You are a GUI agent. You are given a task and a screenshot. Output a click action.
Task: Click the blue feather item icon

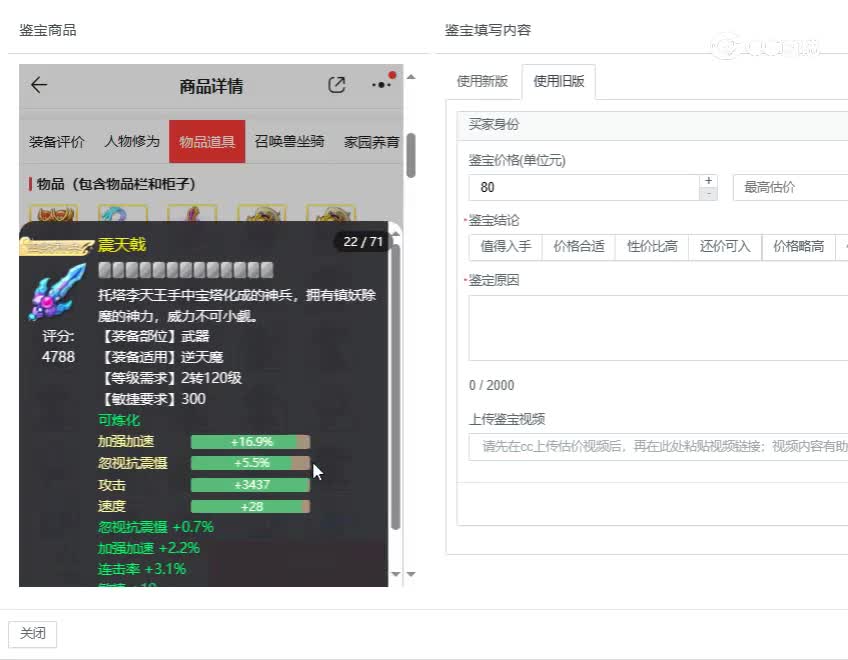[x=122, y=215]
